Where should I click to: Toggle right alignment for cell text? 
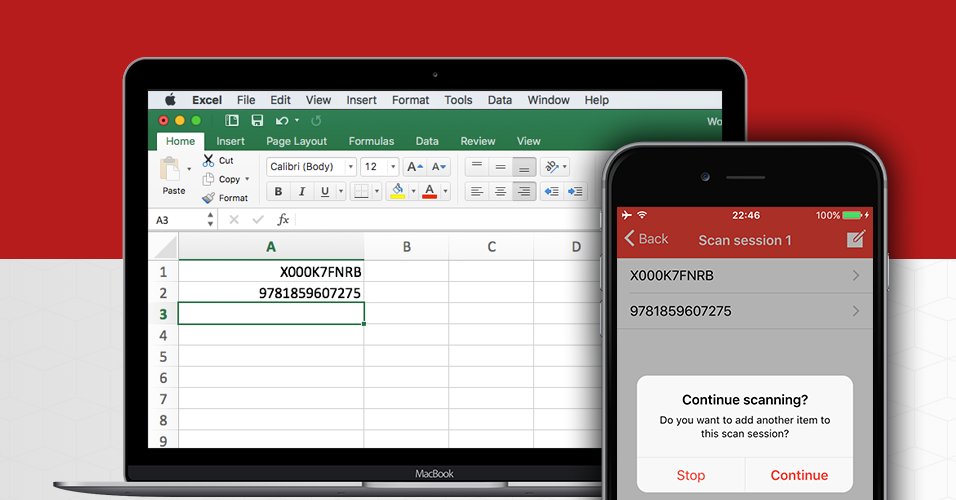point(524,191)
